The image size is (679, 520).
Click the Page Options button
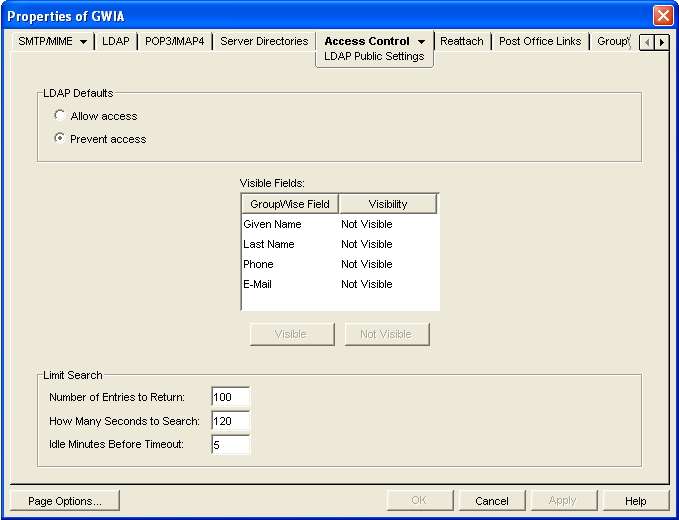click(65, 501)
